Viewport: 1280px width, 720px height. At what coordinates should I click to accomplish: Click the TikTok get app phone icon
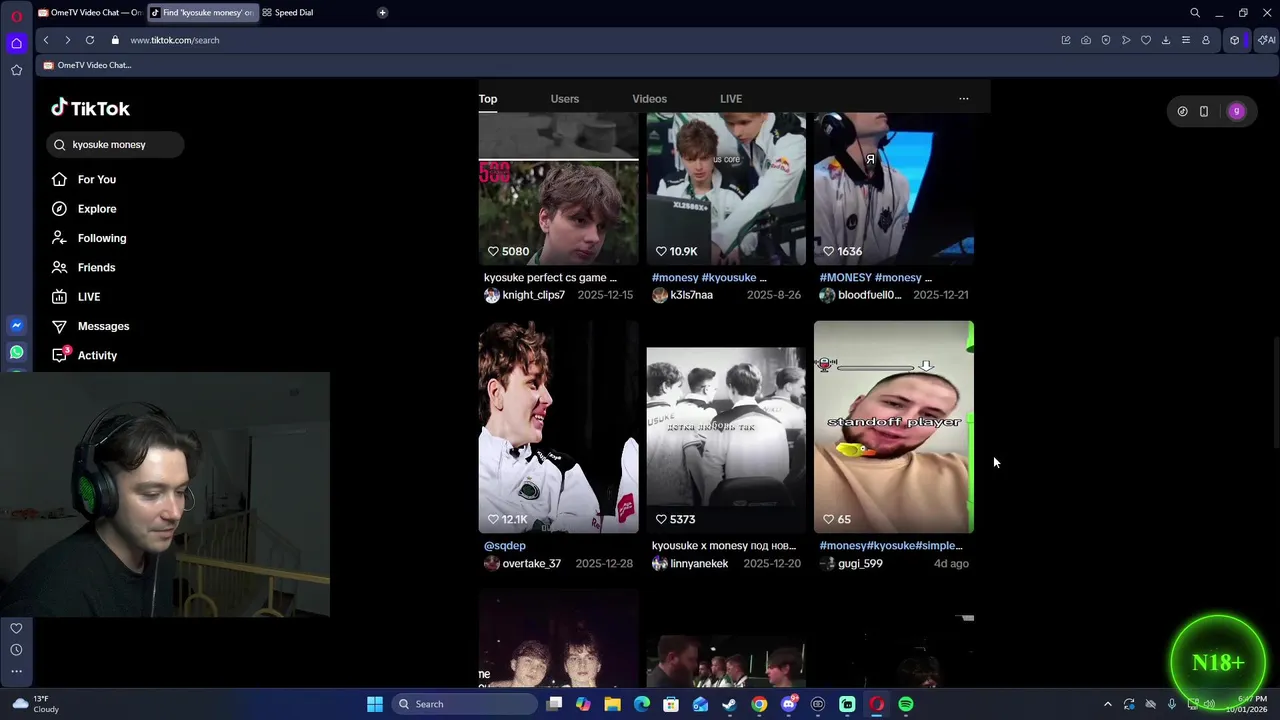click(1204, 112)
